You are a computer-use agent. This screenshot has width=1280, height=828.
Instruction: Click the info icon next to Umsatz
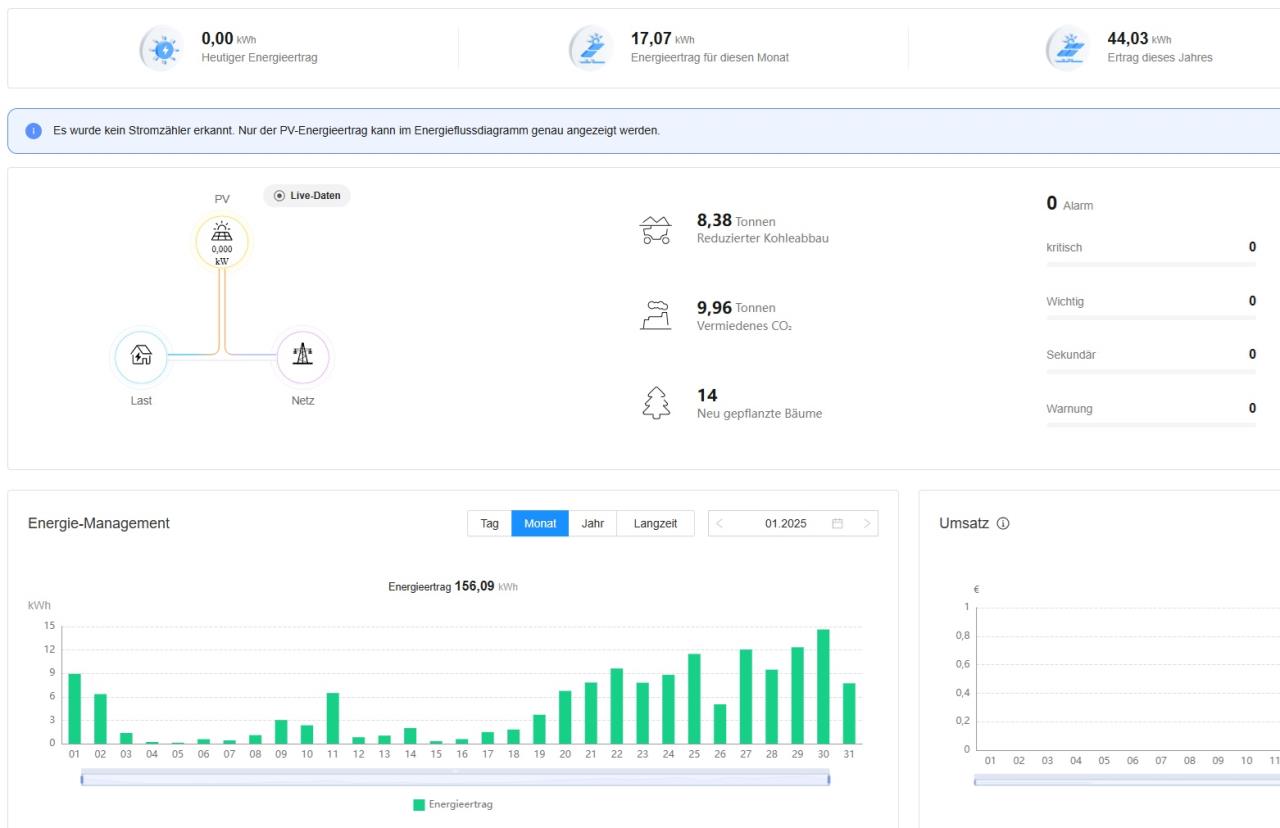coord(1003,524)
